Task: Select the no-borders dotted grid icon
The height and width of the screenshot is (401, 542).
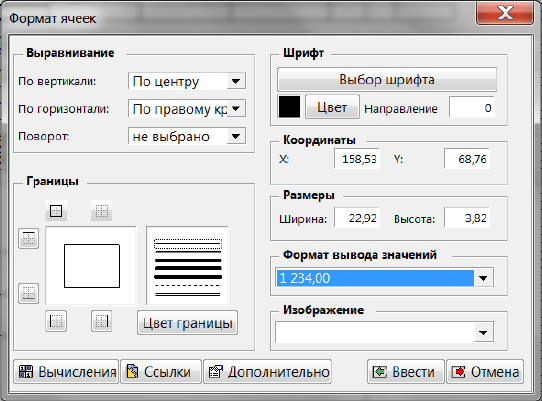Action: pyautogui.click(x=101, y=211)
